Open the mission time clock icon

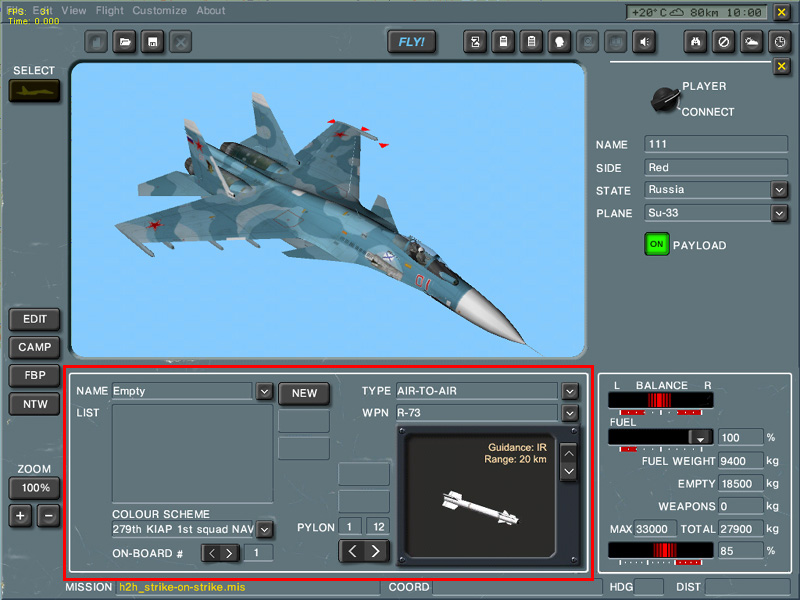click(780, 42)
